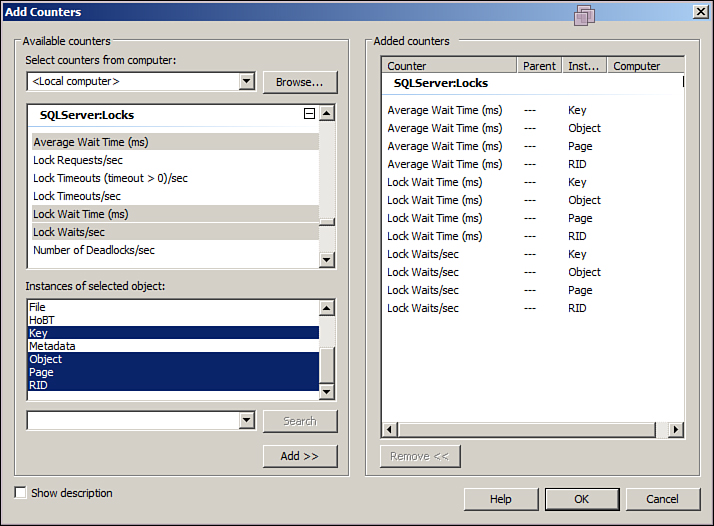Viewport: 714px width, 526px height.
Task: Open Help for Add Counters
Action: (x=501, y=499)
